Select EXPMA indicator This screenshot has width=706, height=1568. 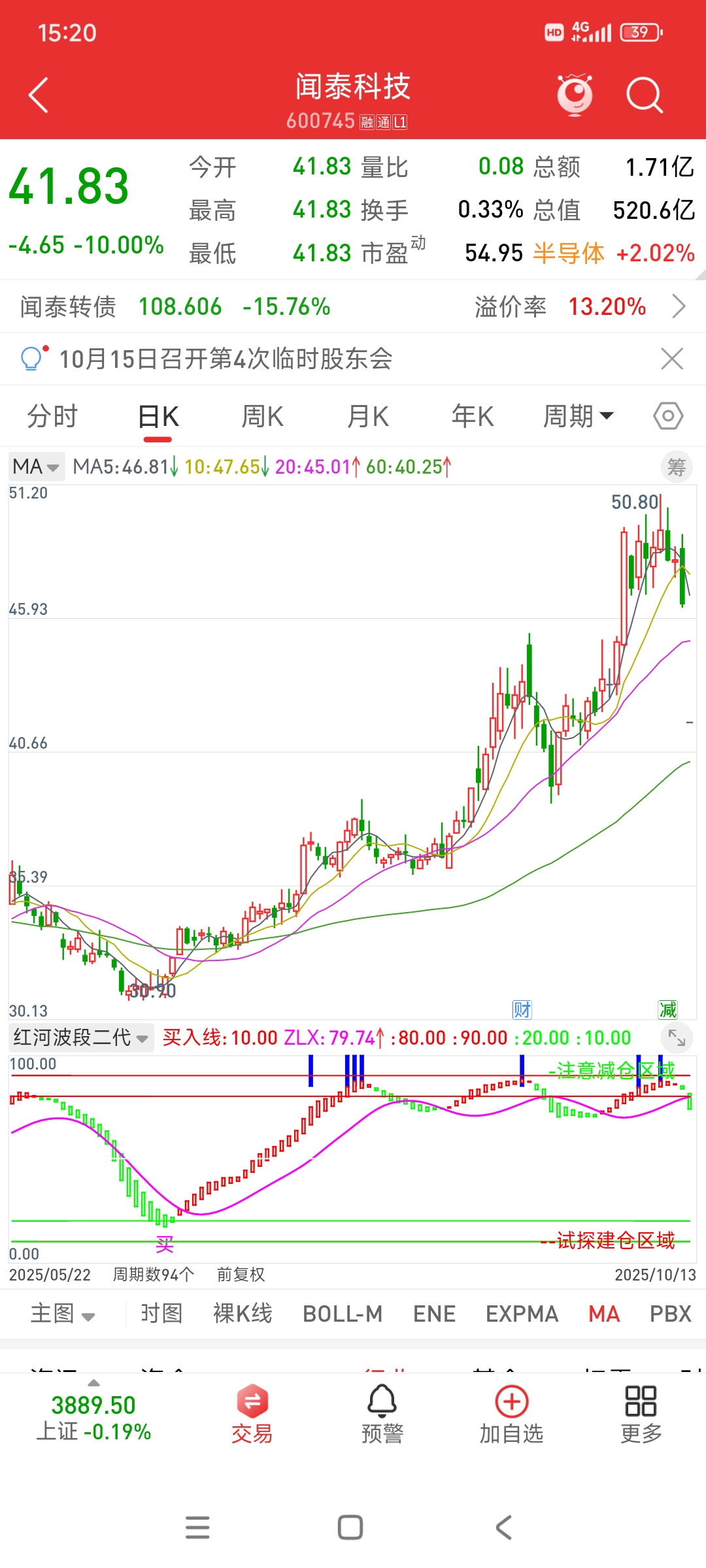click(x=522, y=1314)
